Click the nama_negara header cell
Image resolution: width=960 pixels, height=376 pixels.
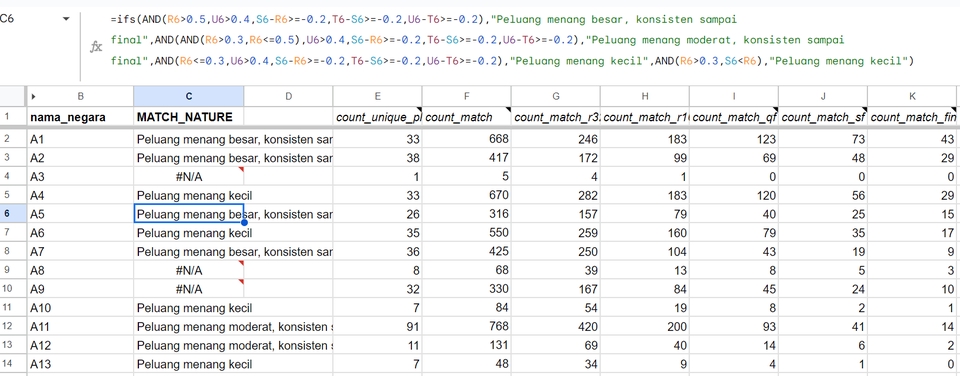(80, 117)
